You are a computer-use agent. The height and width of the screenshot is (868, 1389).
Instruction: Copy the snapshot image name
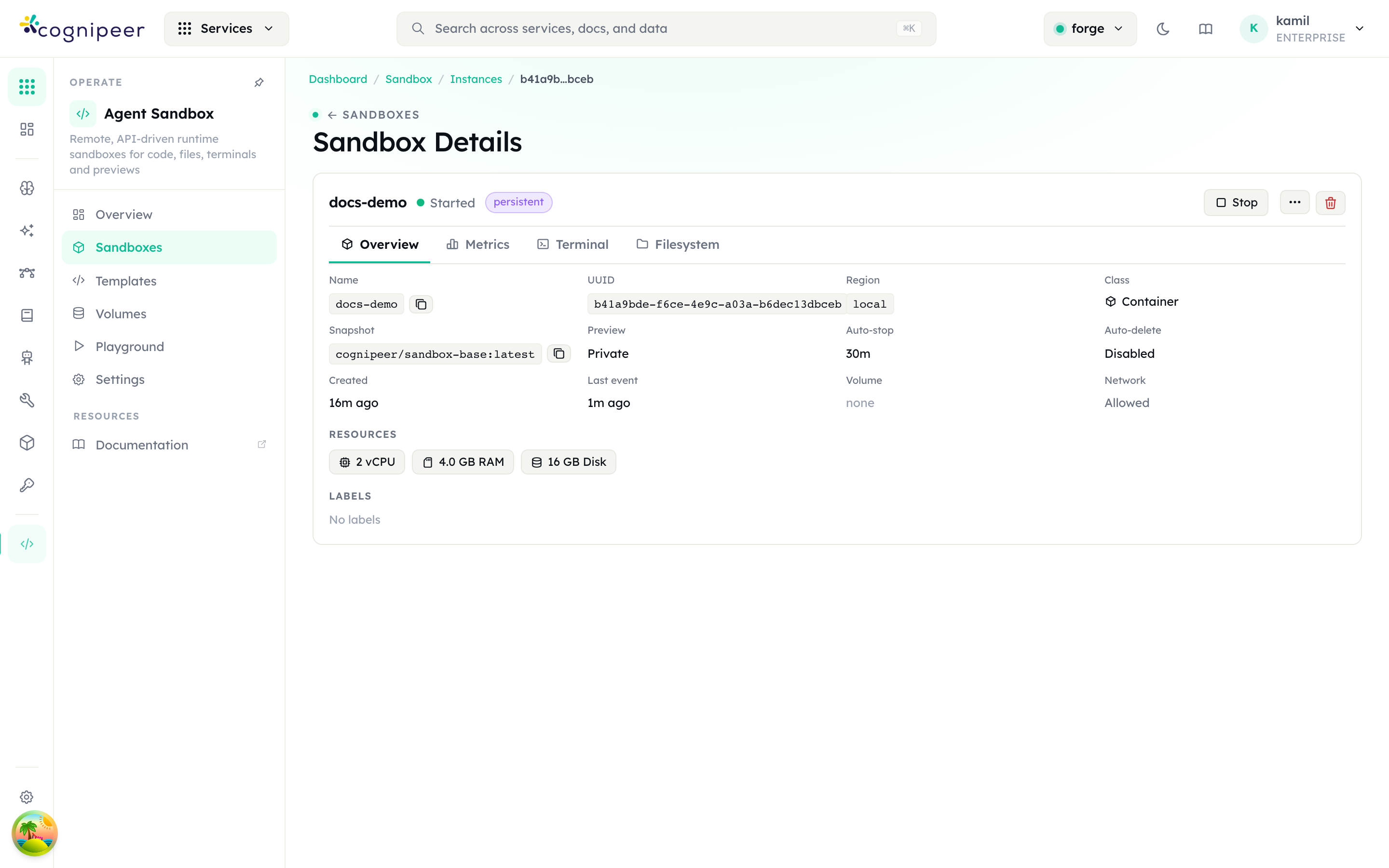(x=559, y=353)
